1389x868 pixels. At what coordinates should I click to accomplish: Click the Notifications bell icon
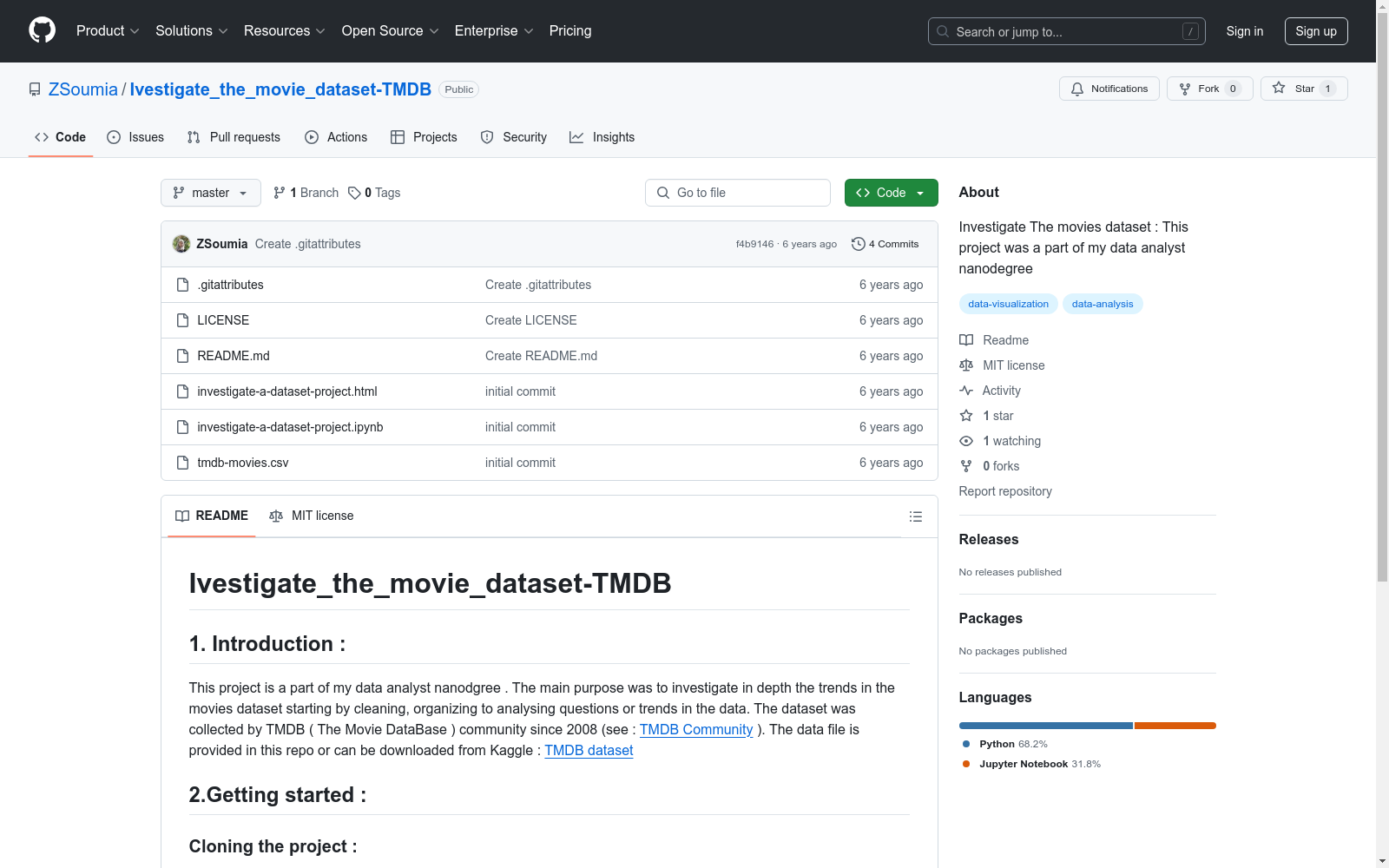coord(1077,89)
